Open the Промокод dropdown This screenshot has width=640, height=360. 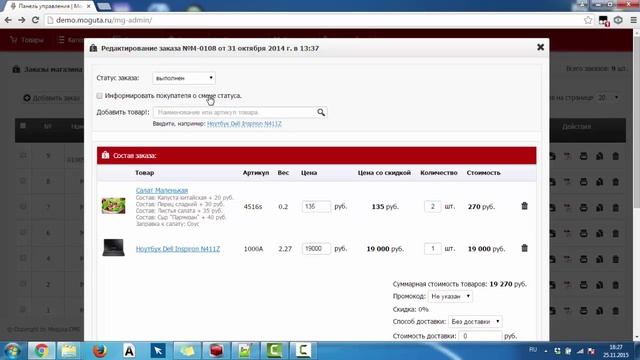click(450, 296)
